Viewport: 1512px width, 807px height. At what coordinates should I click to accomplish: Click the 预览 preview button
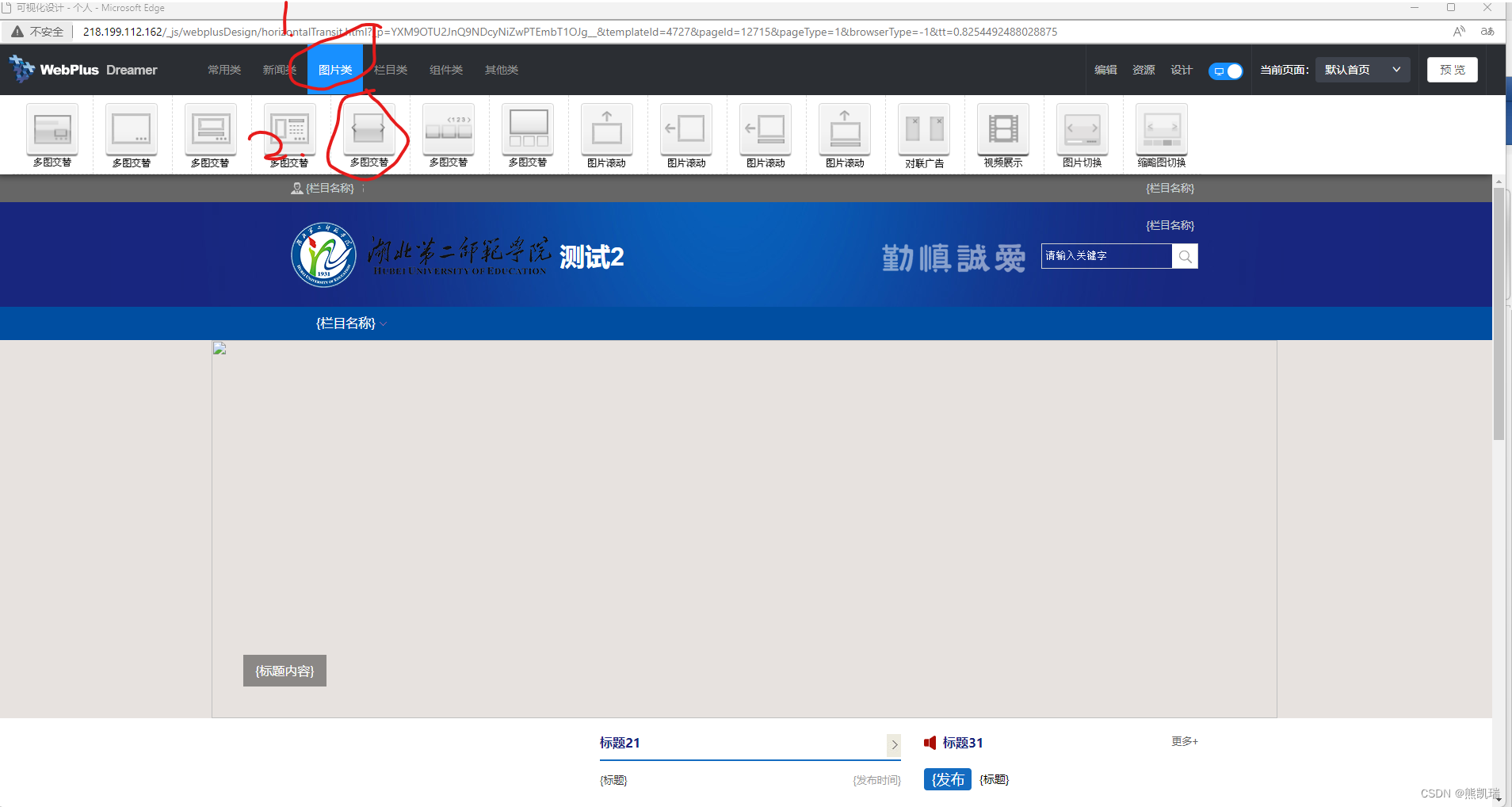tap(1452, 69)
